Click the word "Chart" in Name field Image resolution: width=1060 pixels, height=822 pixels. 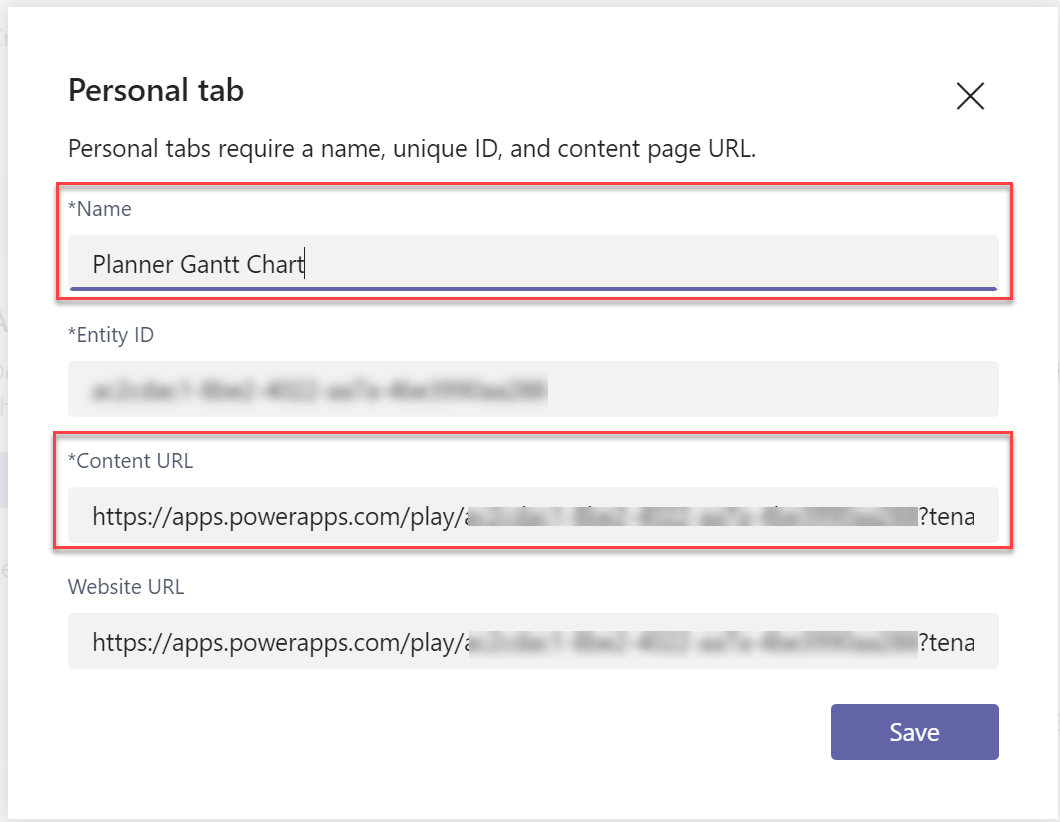(x=275, y=264)
